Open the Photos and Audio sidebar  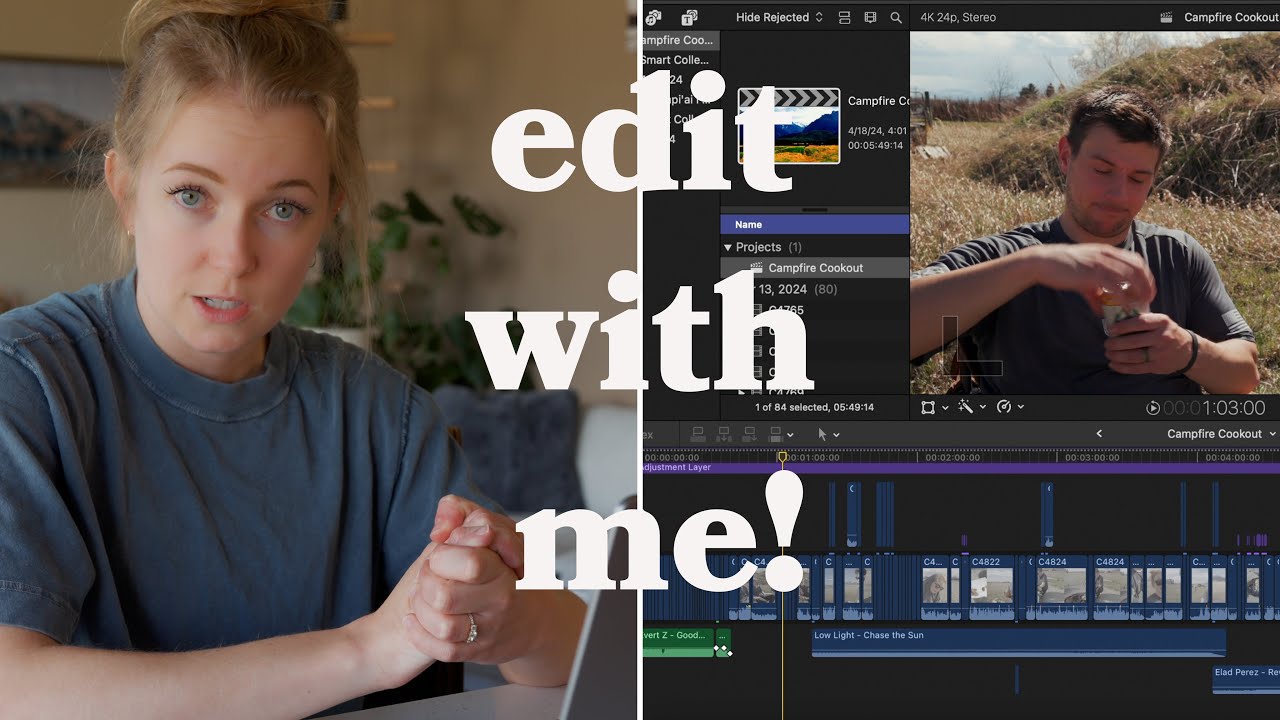[x=654, y=17]
